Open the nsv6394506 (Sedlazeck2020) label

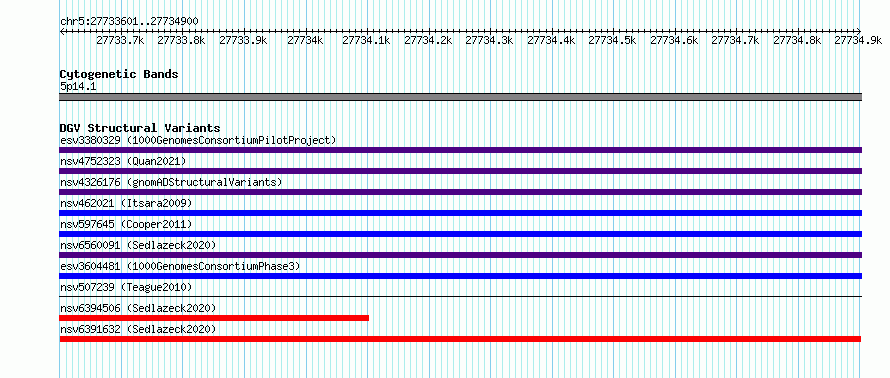point(138,308)
